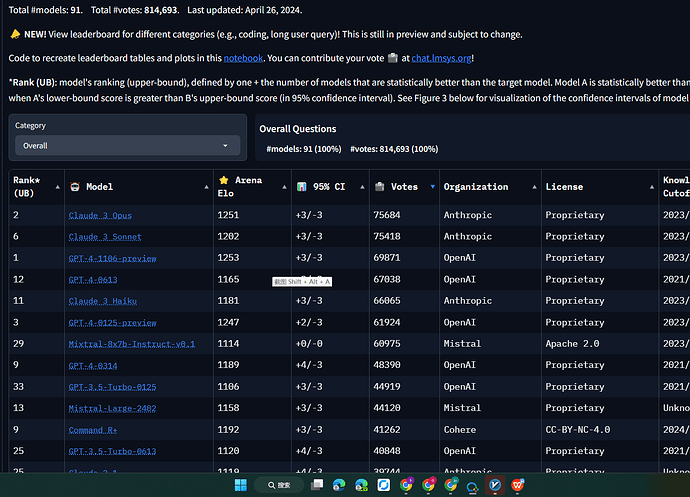Open the chat.lmsys.org link
Image resolution: width=690 pixels, height=497 pixels.
pyautogui.click(x=441, y=58)
